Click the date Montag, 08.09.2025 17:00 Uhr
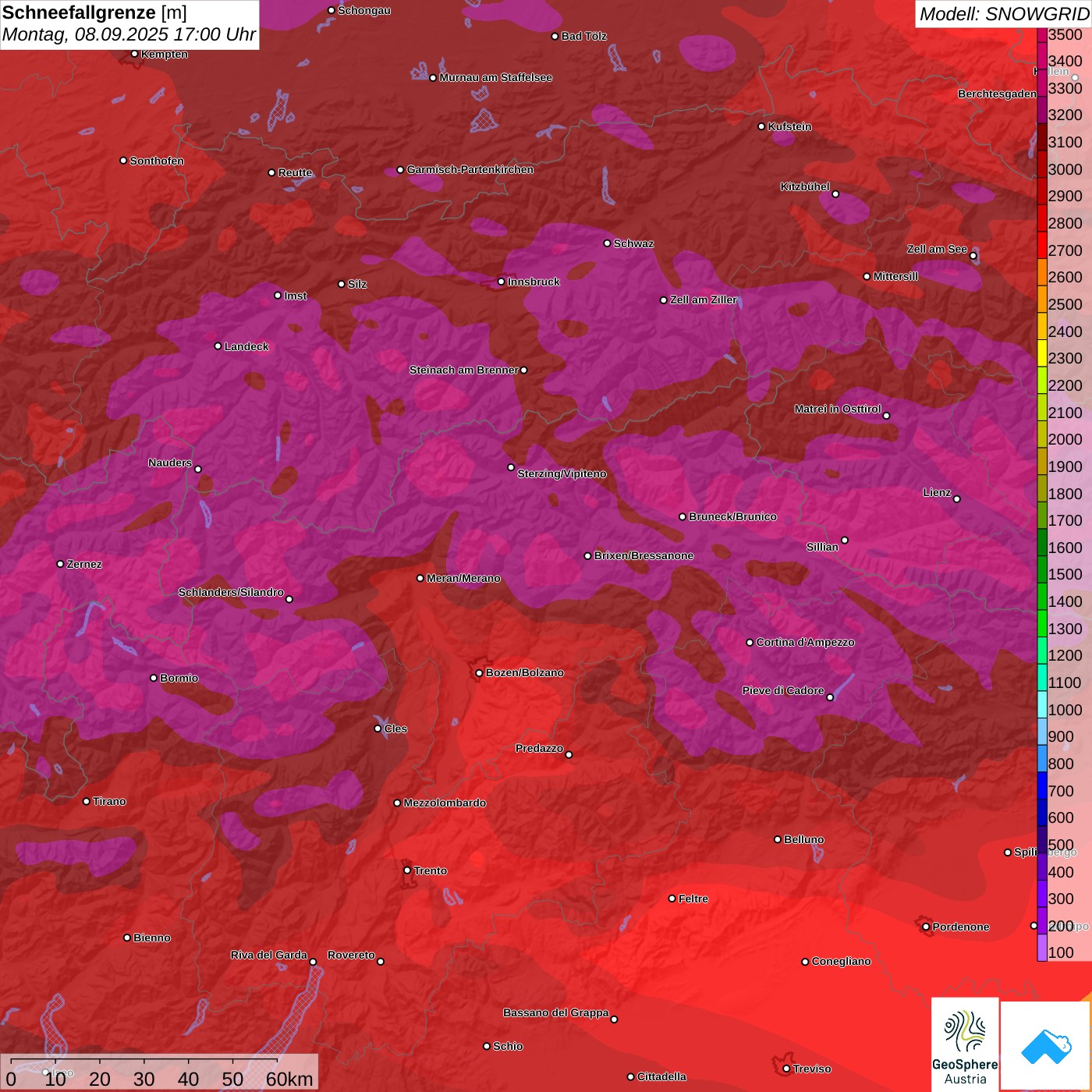Viewport: 1092px width, 1092px height. (129, 35)
